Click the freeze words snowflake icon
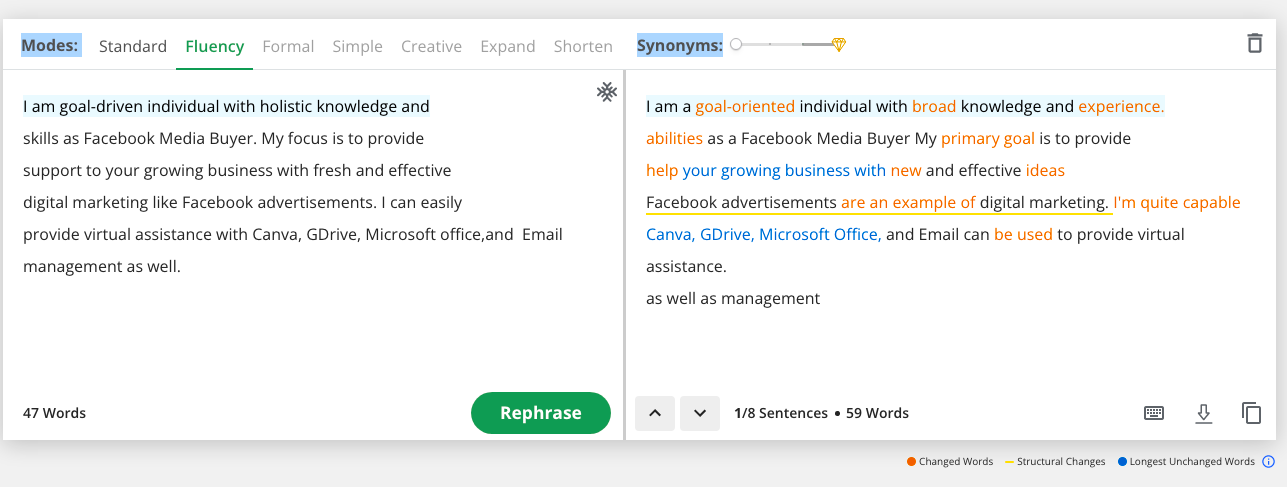The image size is (1287, 487). click(x=606, y=93)
